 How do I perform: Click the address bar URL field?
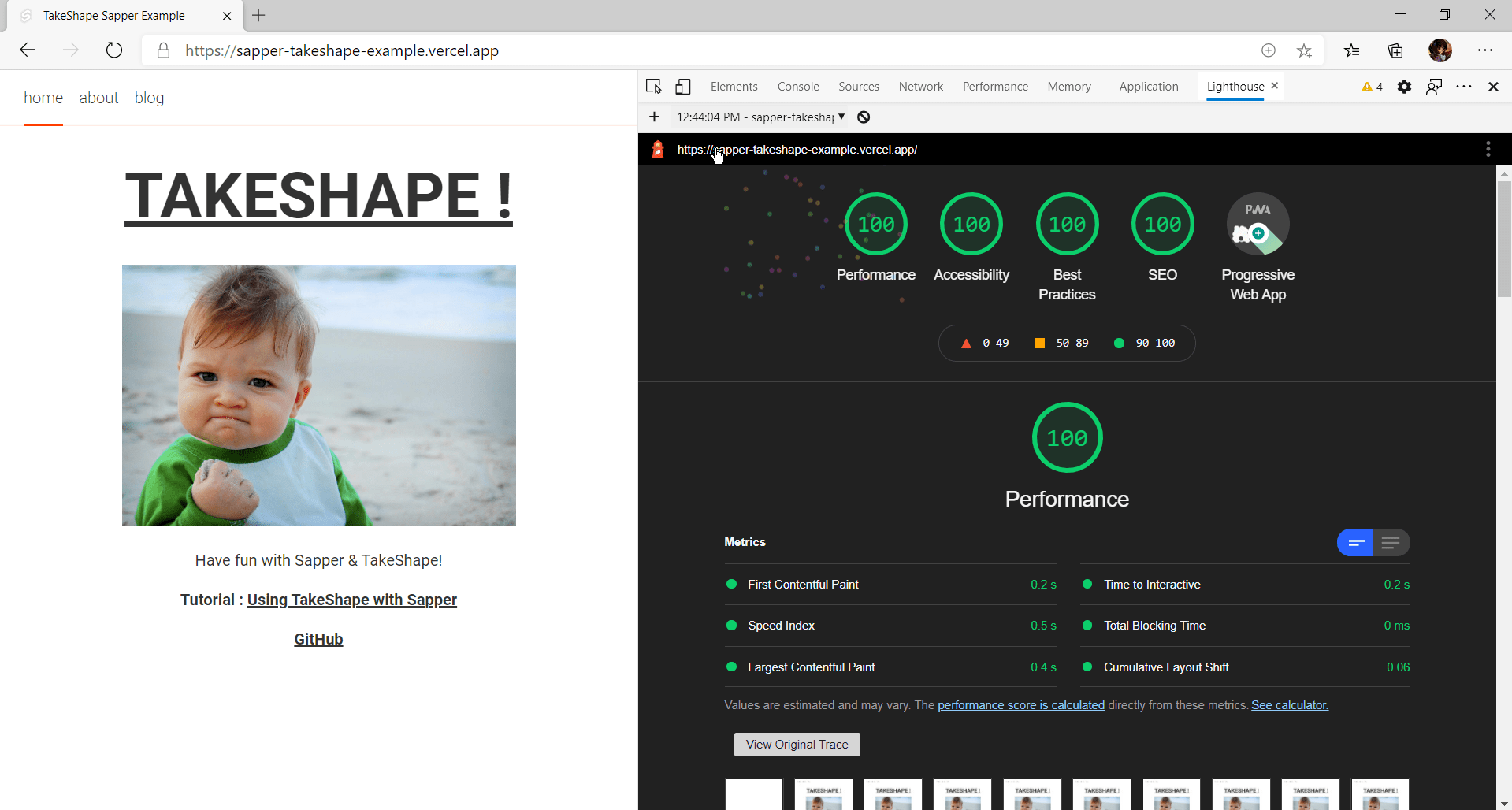coord(709,50)
